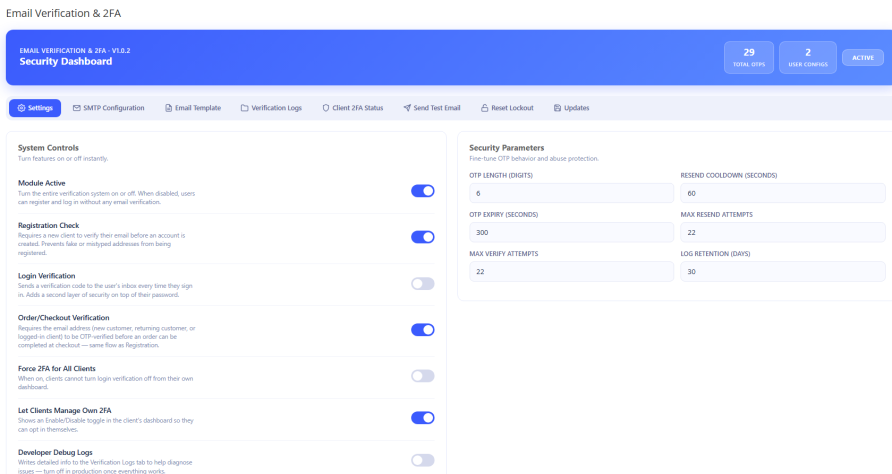892x474 pixels.
Task: Click the paper plane icon for Send Test Email
Action: click(x=407, y=108)
